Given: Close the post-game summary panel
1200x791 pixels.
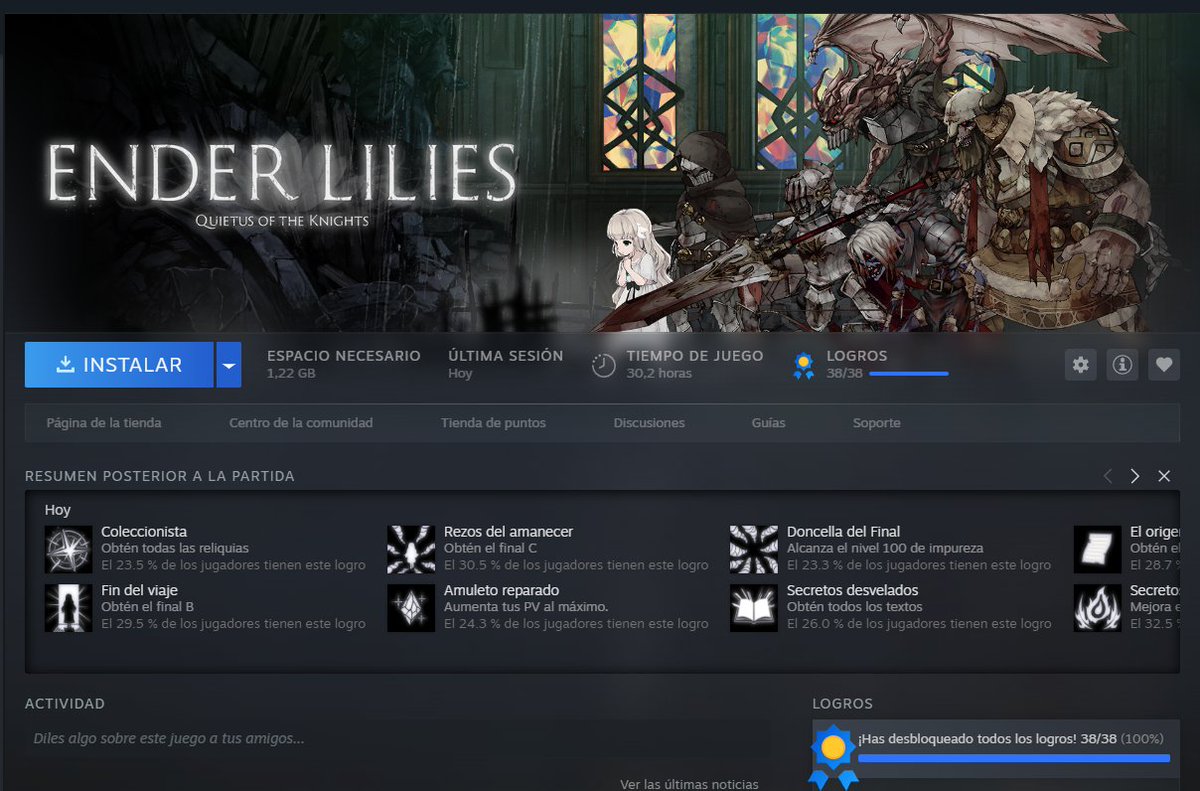Looking at the screenshot, I should (1164, 476).
